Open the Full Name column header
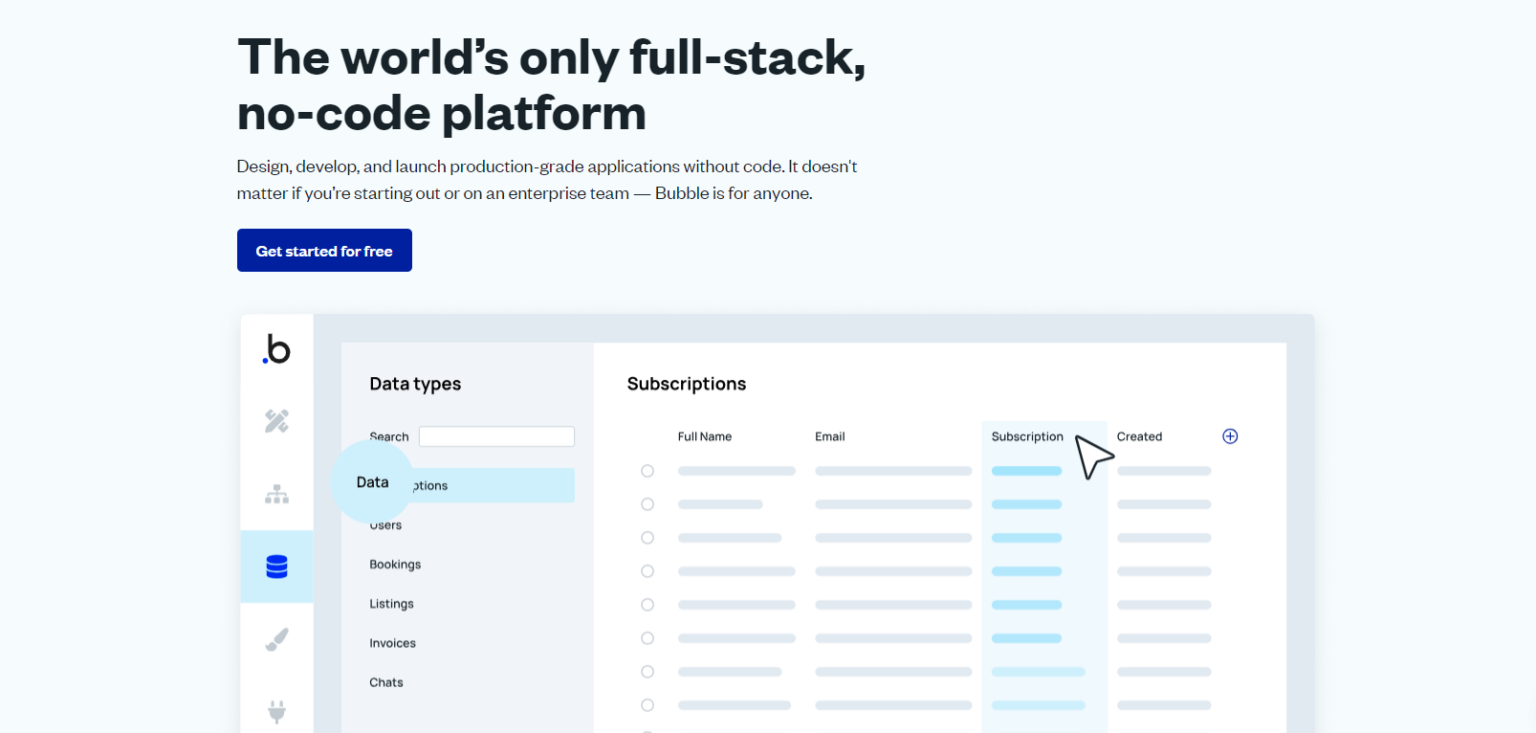The height and width of the screenshot is (733, 1536). pyautogui.click(x=705, y=436)
